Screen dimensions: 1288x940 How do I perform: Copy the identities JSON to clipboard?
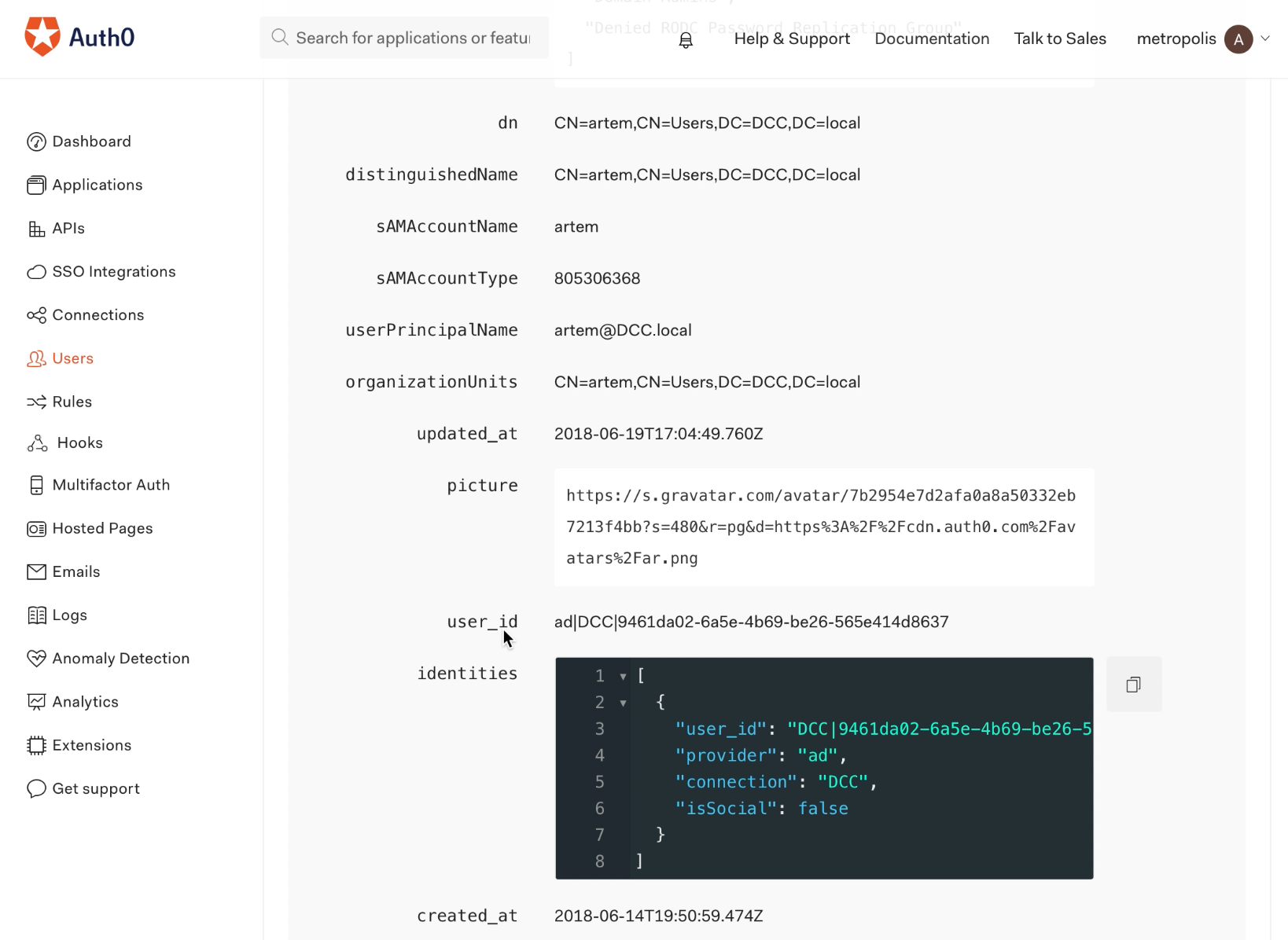(1134, 685)
